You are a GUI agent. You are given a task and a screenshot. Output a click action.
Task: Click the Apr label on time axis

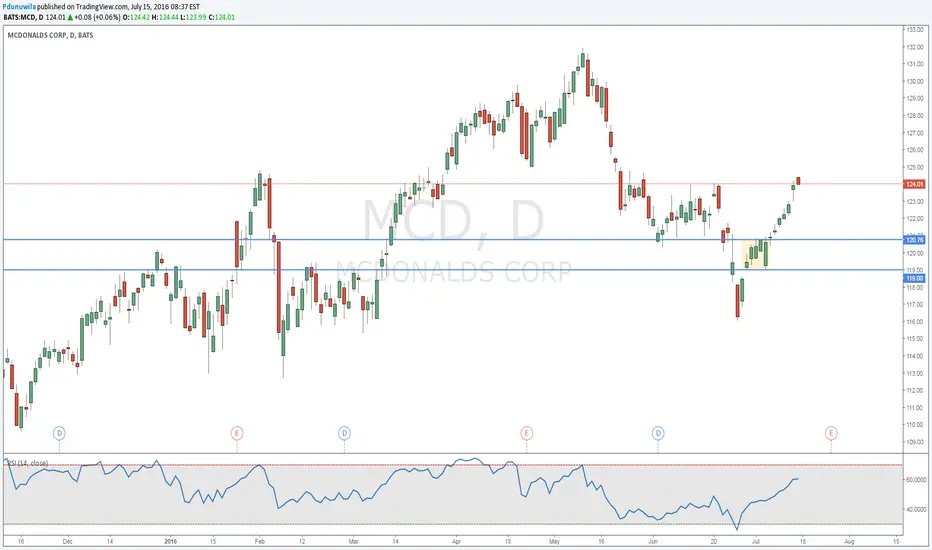(456, 542)
